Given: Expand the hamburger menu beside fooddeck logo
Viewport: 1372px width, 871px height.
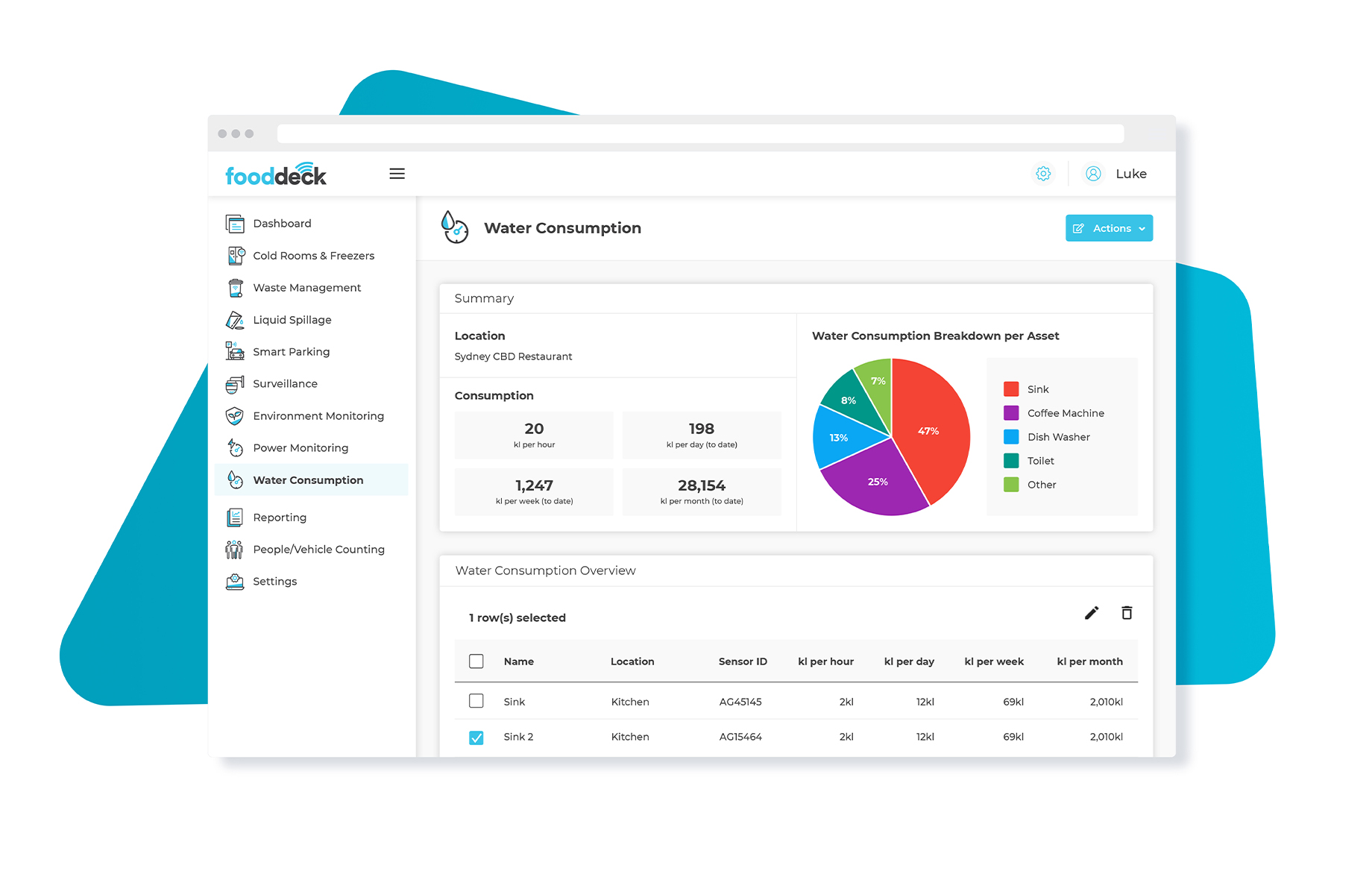Looking at the screenshot, I should coord(397,173).
